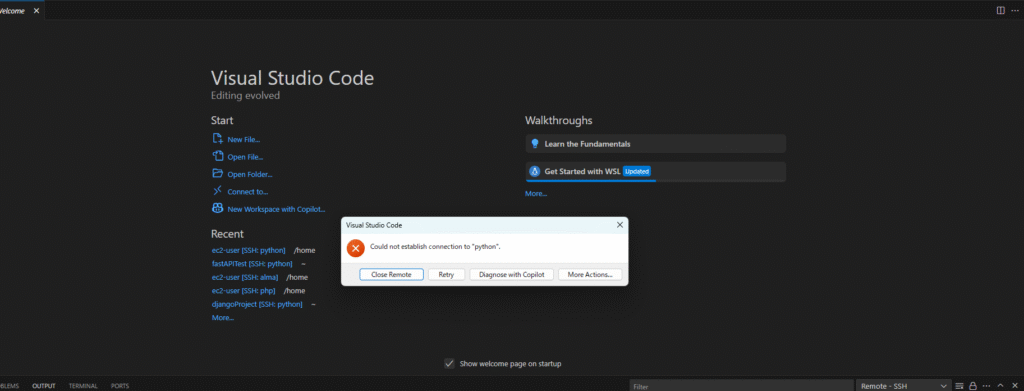Screen dimensions: 1024x391
Task: Open recent djangoProject [SSH: python] link
Action: click(257, 304)
